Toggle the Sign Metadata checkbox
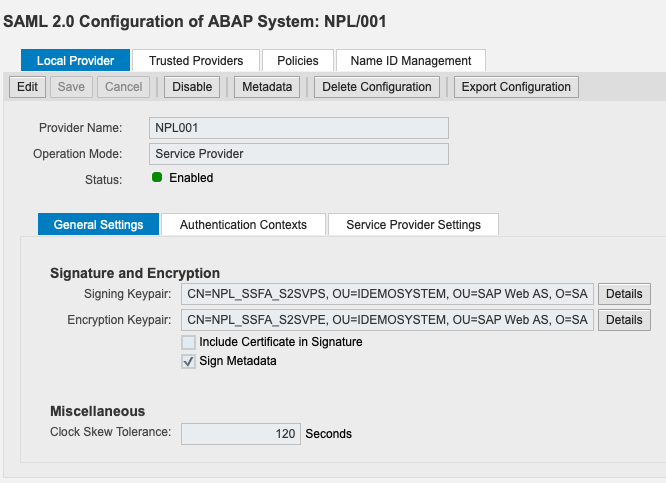666x483 pixels. coord(188,362)
